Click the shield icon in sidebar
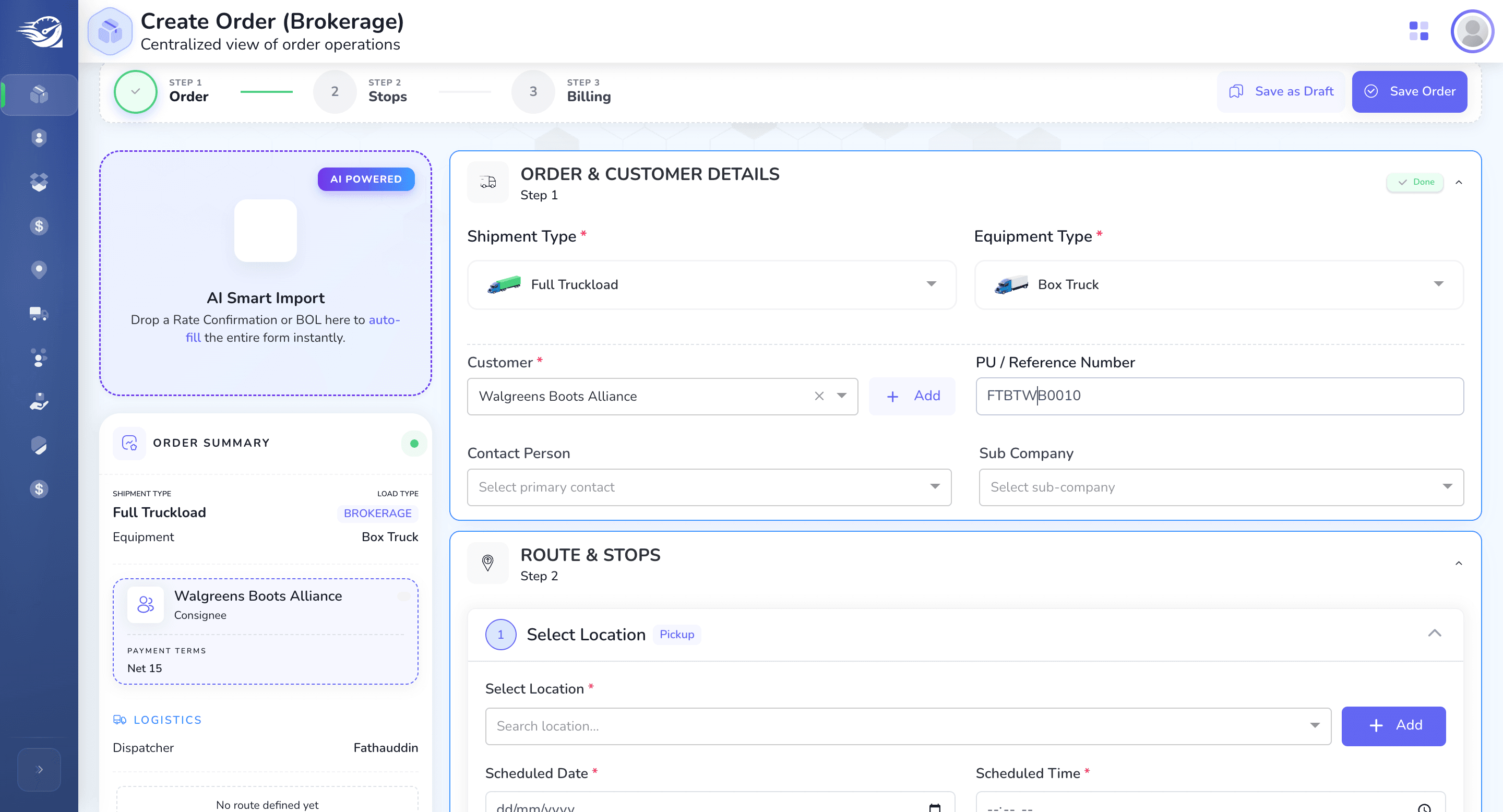The height and width of the screenshot is (812, 1503). [x=39, y=445]
